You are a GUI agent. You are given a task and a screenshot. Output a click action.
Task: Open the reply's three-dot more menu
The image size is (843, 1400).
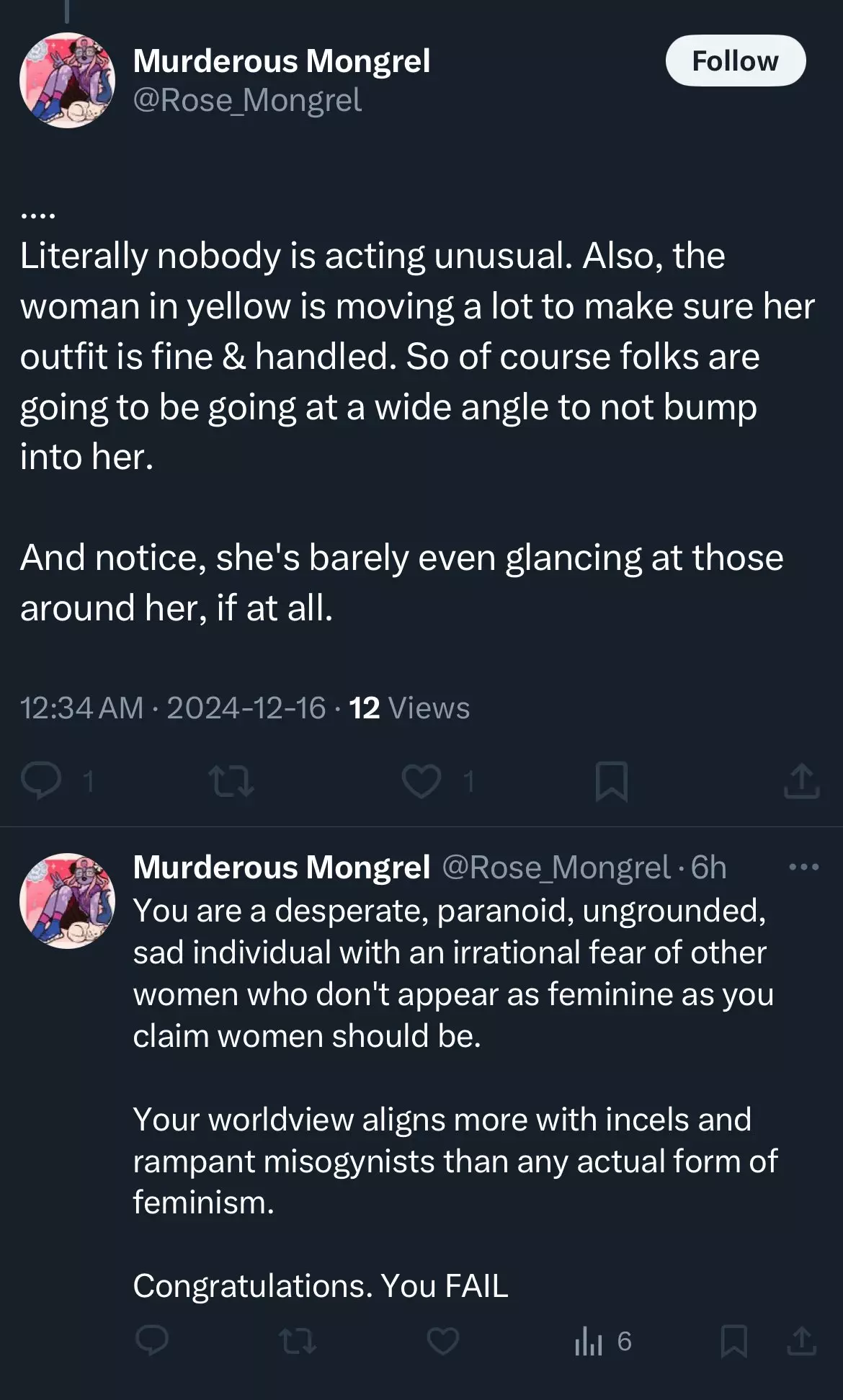click(x=803, y=867)
